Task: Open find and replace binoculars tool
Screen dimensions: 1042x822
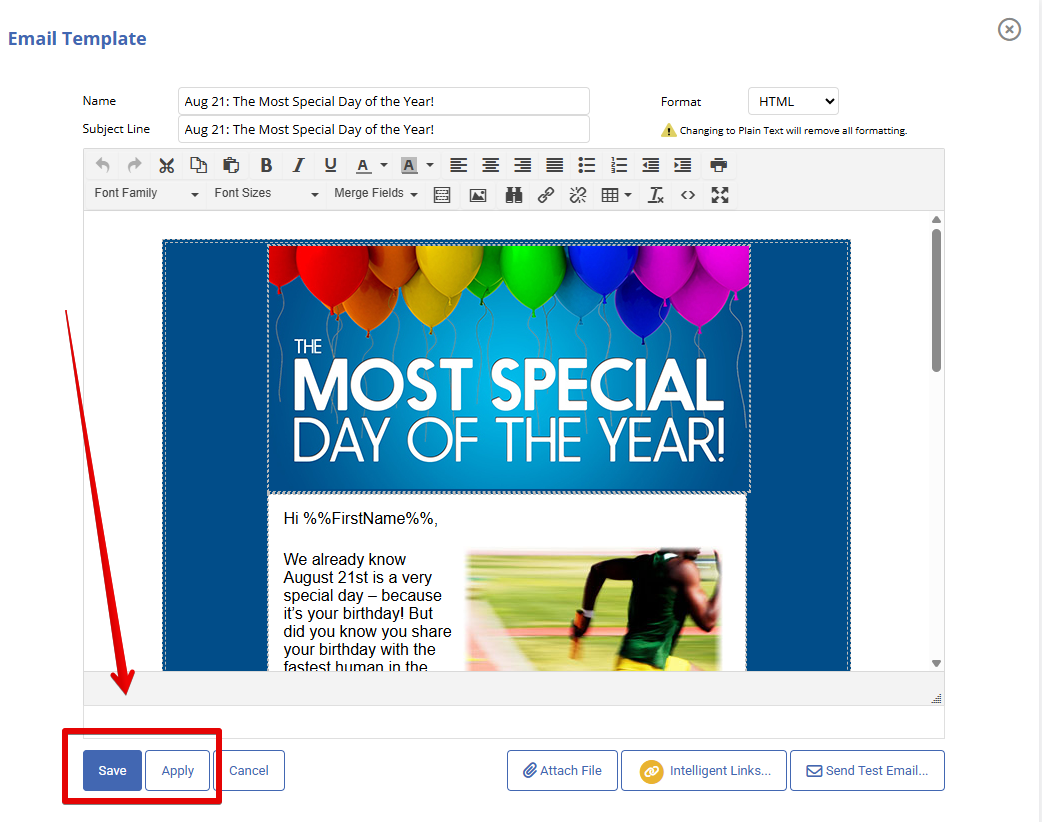Action: tap(514, 195)
